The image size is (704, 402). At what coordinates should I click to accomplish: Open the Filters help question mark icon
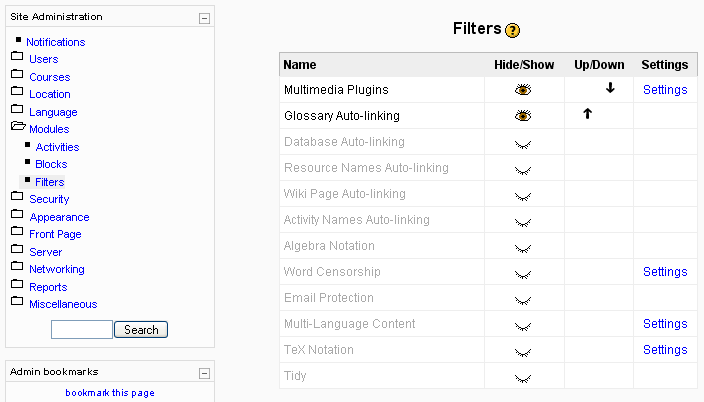click(x=513, y=31)
